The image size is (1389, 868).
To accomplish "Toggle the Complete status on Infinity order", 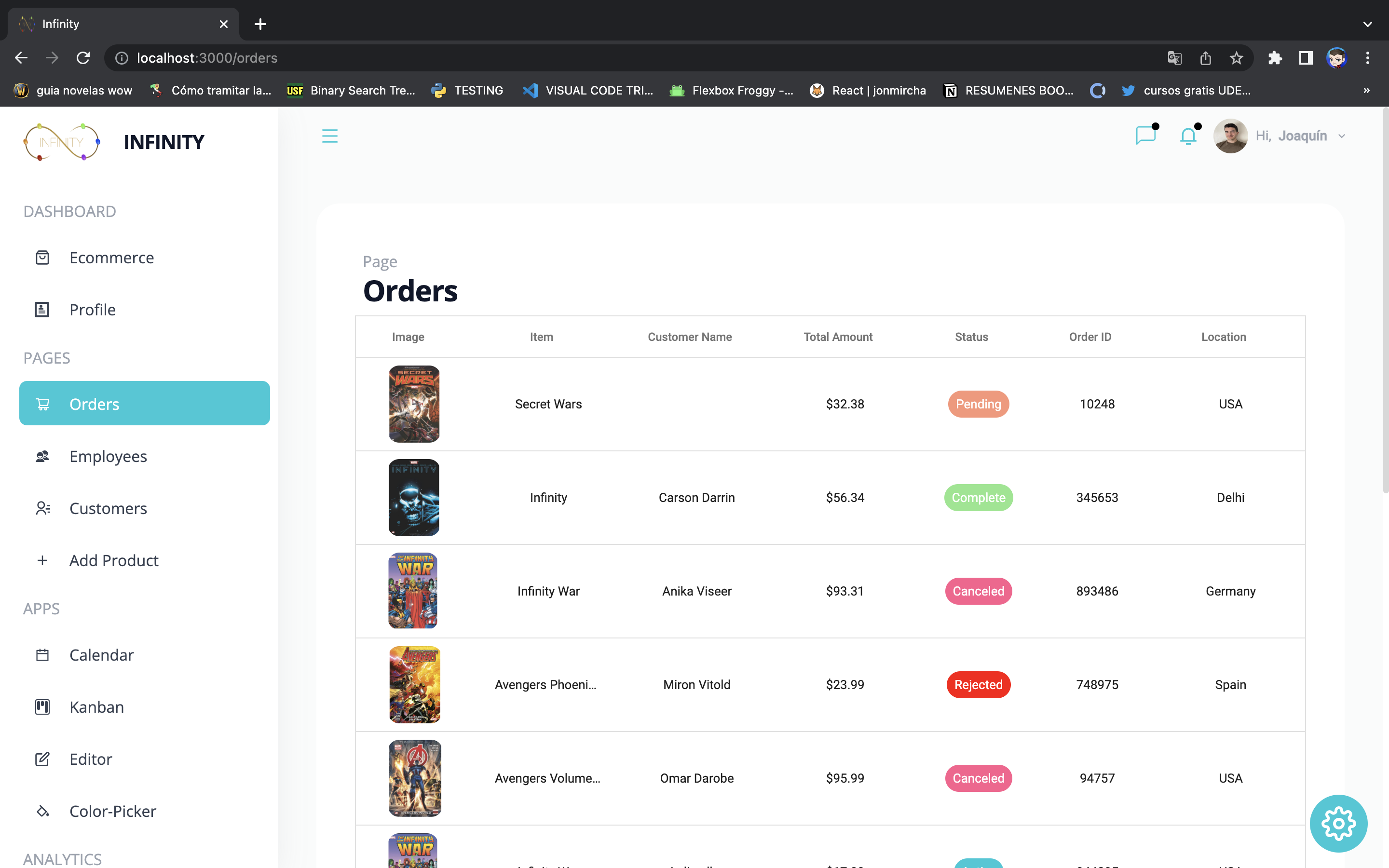I will coord(978,497).
